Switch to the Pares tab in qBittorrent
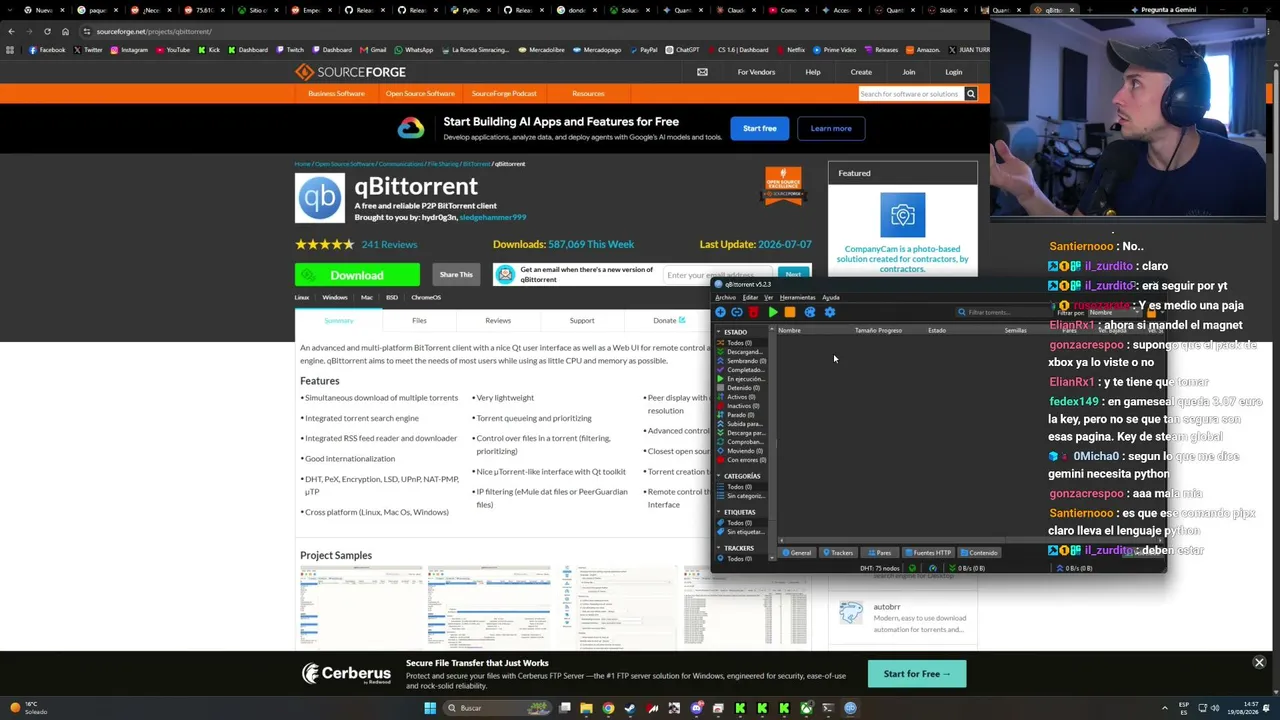1280x720 pixels. pos(879,553)
